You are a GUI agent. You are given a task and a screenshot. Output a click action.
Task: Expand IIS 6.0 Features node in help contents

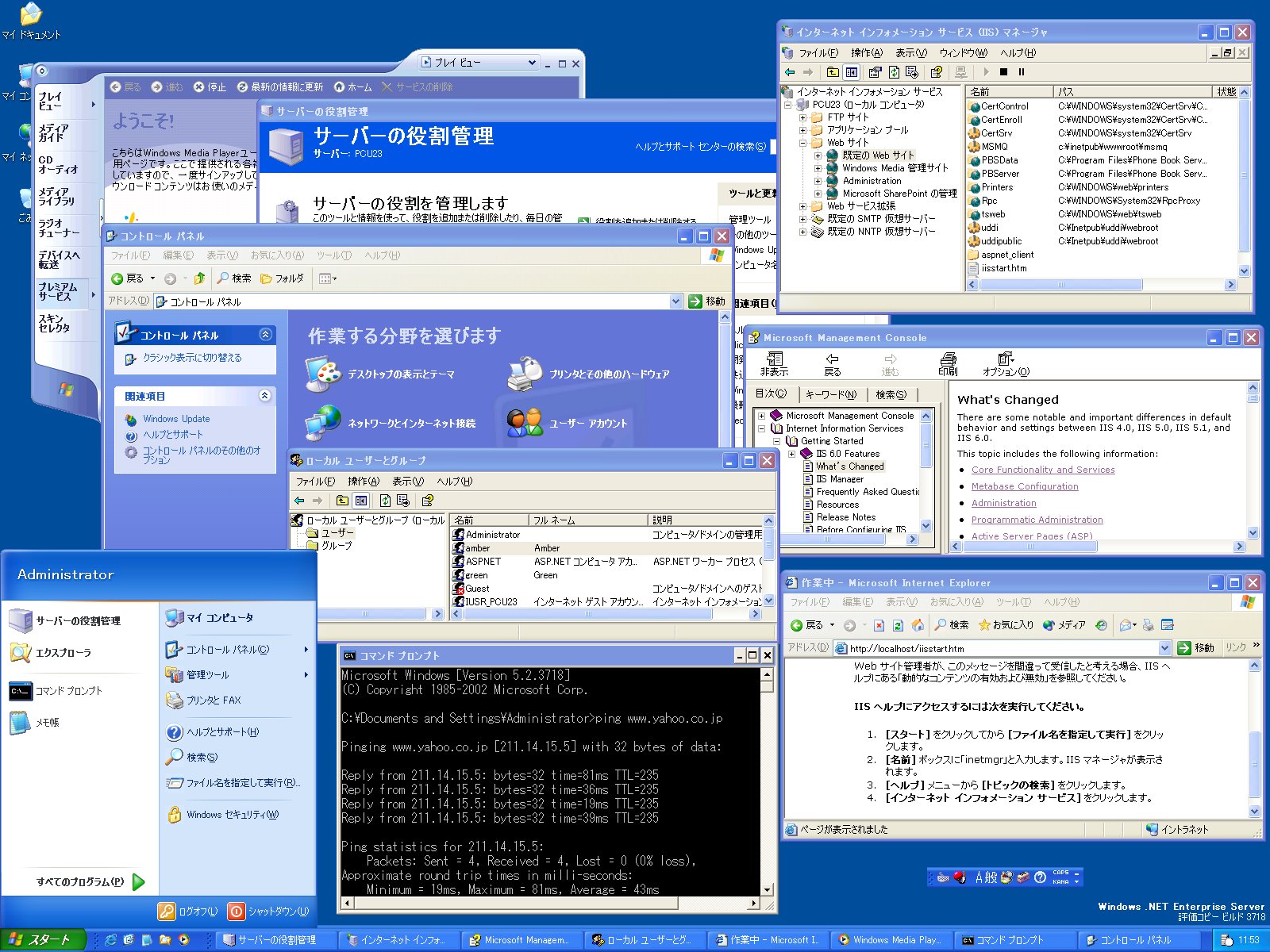pyautogui.click(x=791, y=454)
